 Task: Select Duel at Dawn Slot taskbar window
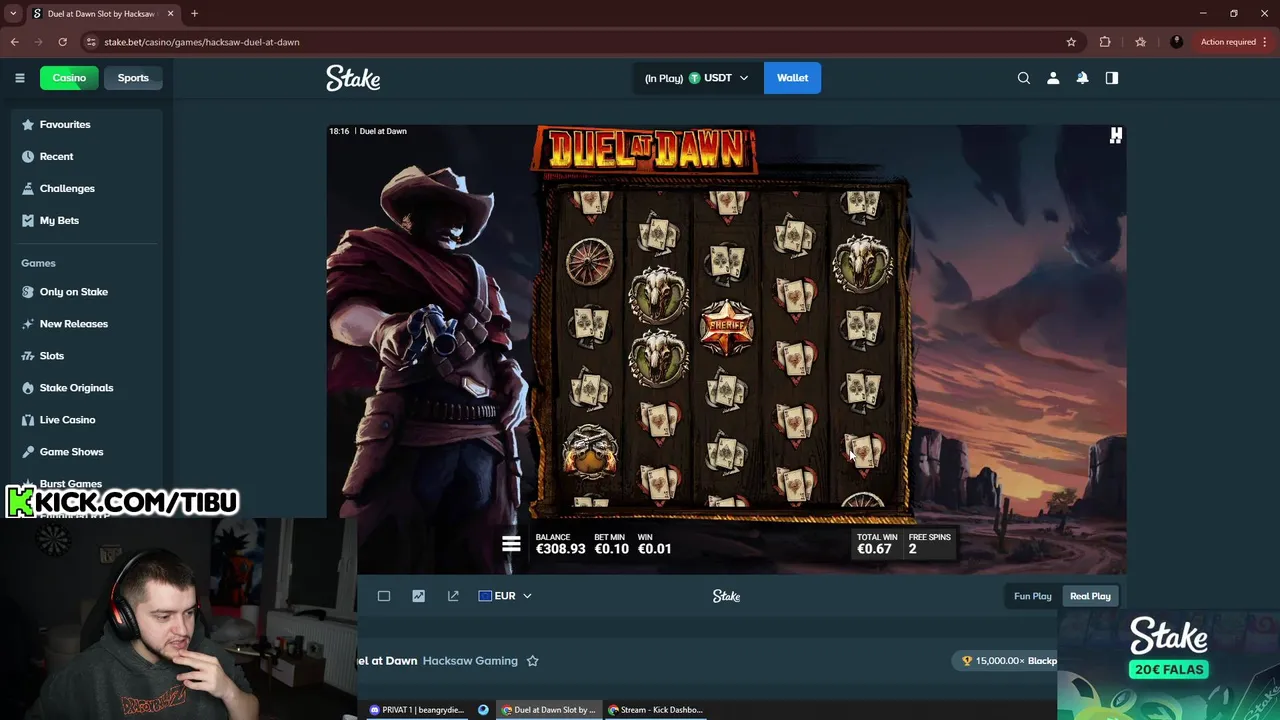click(549, 710)
